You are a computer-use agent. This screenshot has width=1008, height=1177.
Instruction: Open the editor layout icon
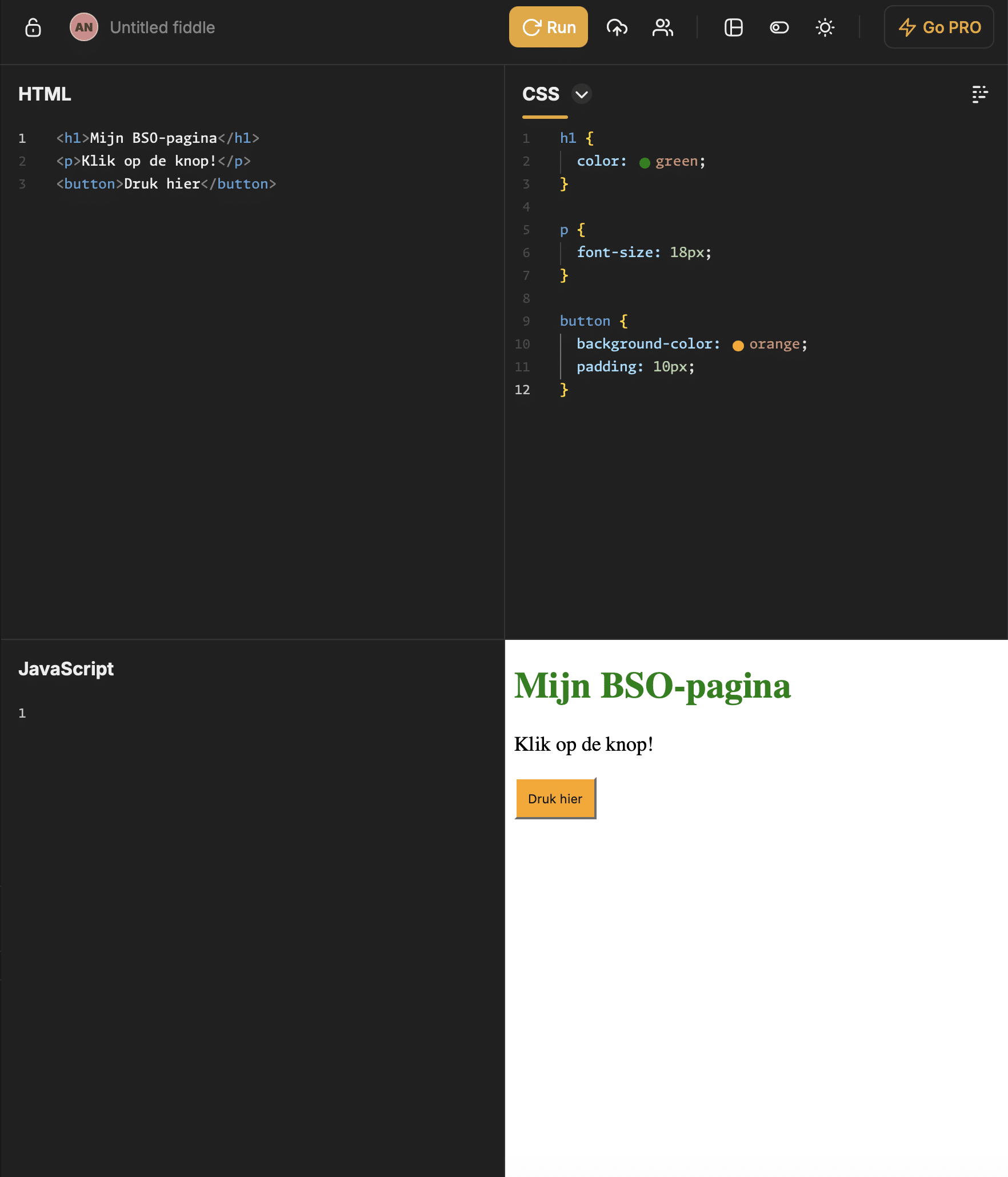[733, 27]
